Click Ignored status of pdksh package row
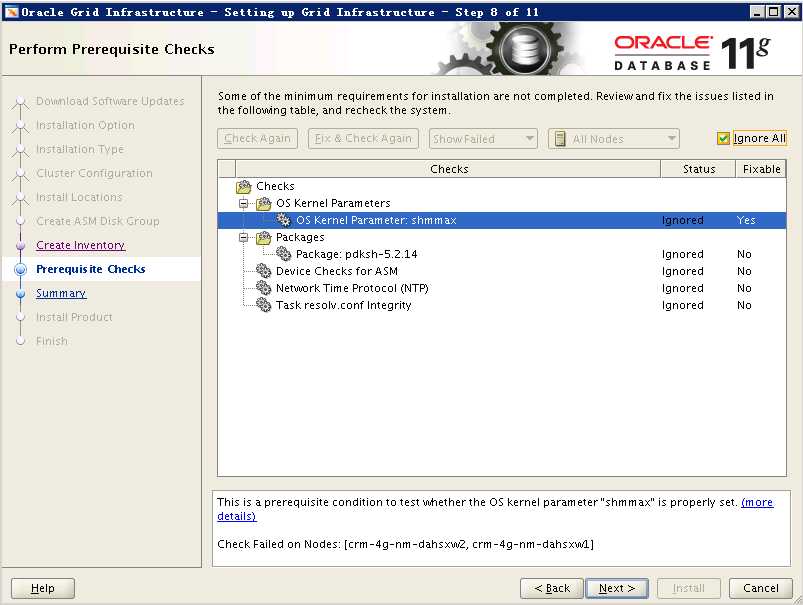The image size is (803, 605). click(x=683, y=255)
